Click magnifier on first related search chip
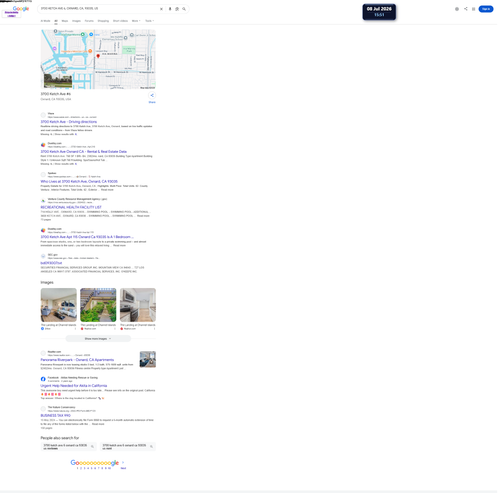The image size is (500, 493). pos(92,447)
